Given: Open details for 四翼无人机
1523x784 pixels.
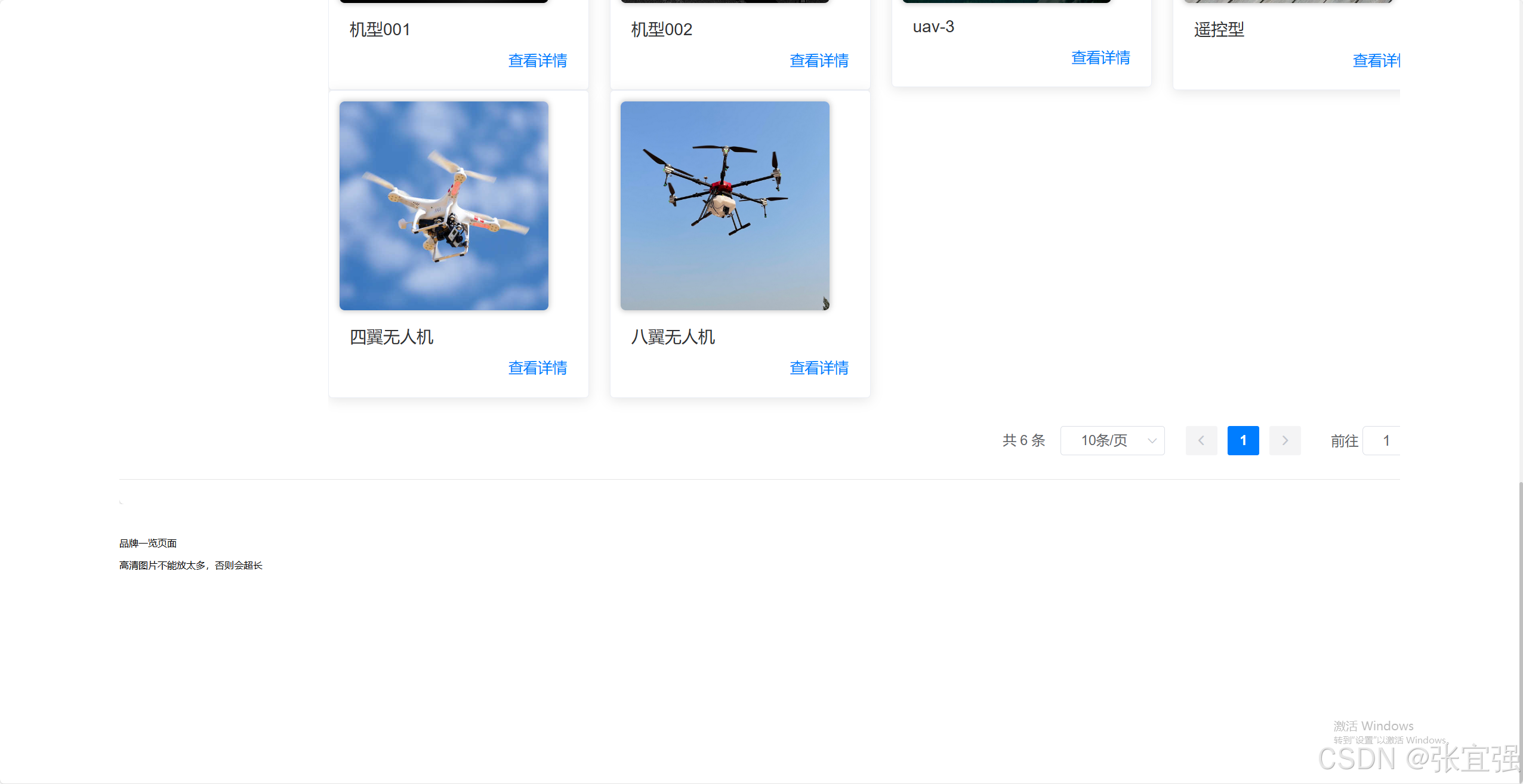Looking at the screenshot, I should tap(537, 368).
